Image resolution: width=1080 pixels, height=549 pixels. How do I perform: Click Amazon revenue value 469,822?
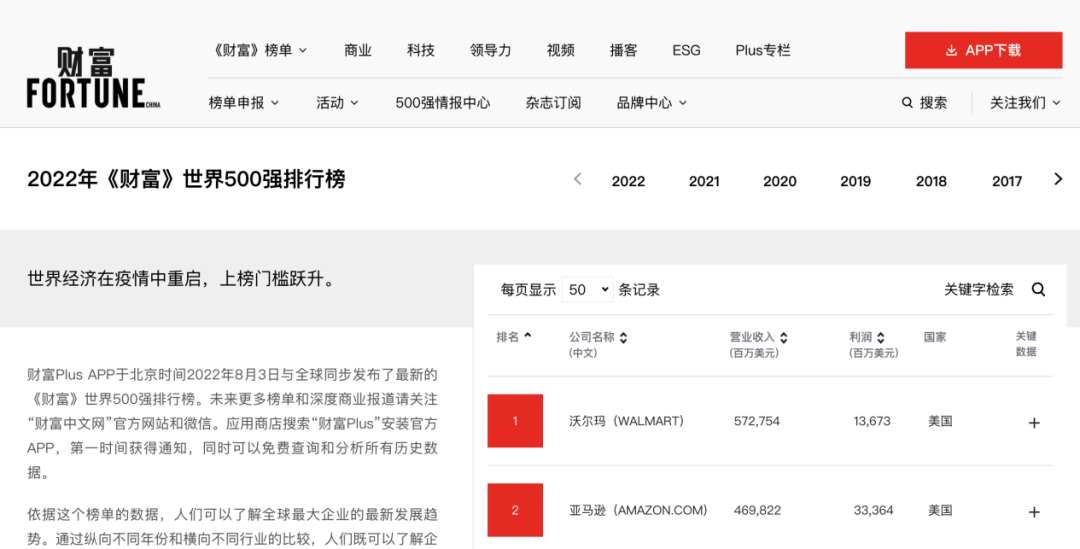click(x=757, y=510)
